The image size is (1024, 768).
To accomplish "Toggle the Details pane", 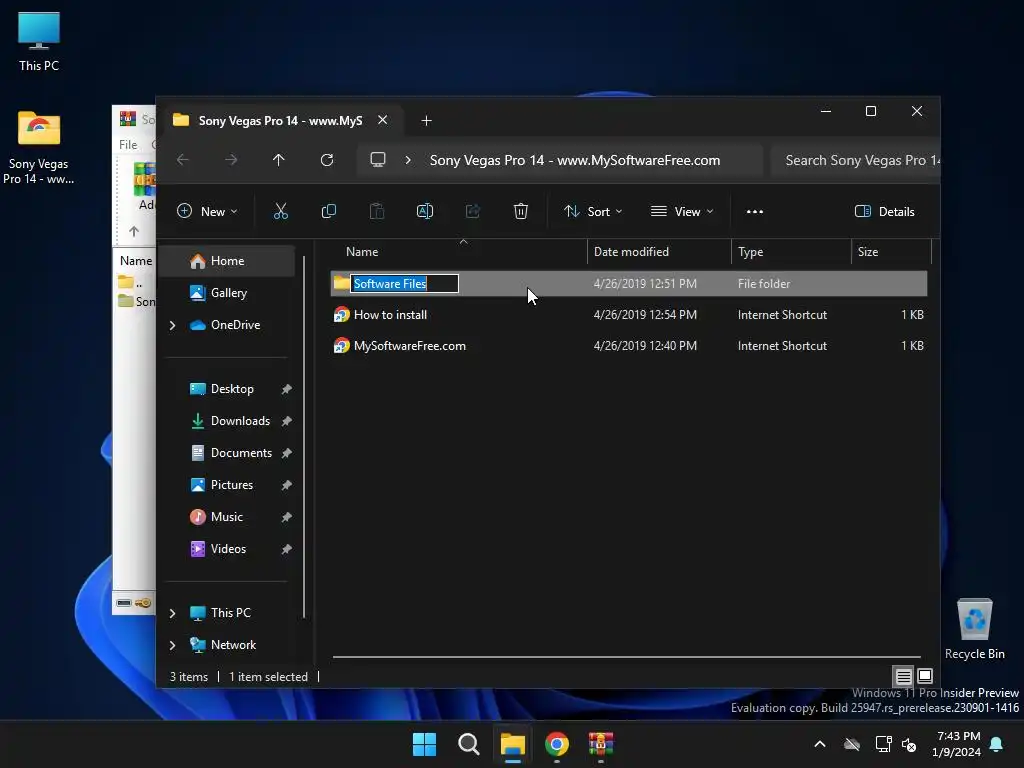I will [x=884, y=211].
